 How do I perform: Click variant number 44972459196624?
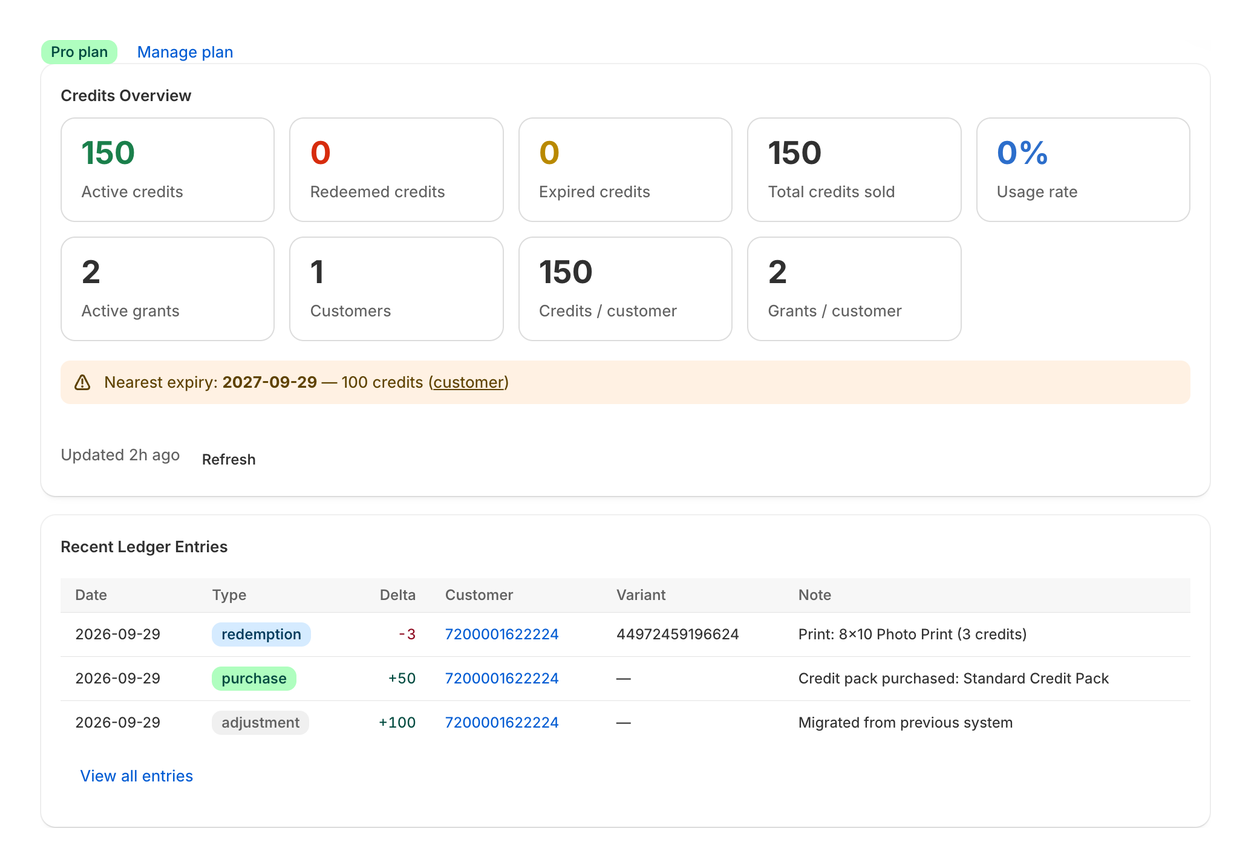pyautogui.click(x=678, y=634)
